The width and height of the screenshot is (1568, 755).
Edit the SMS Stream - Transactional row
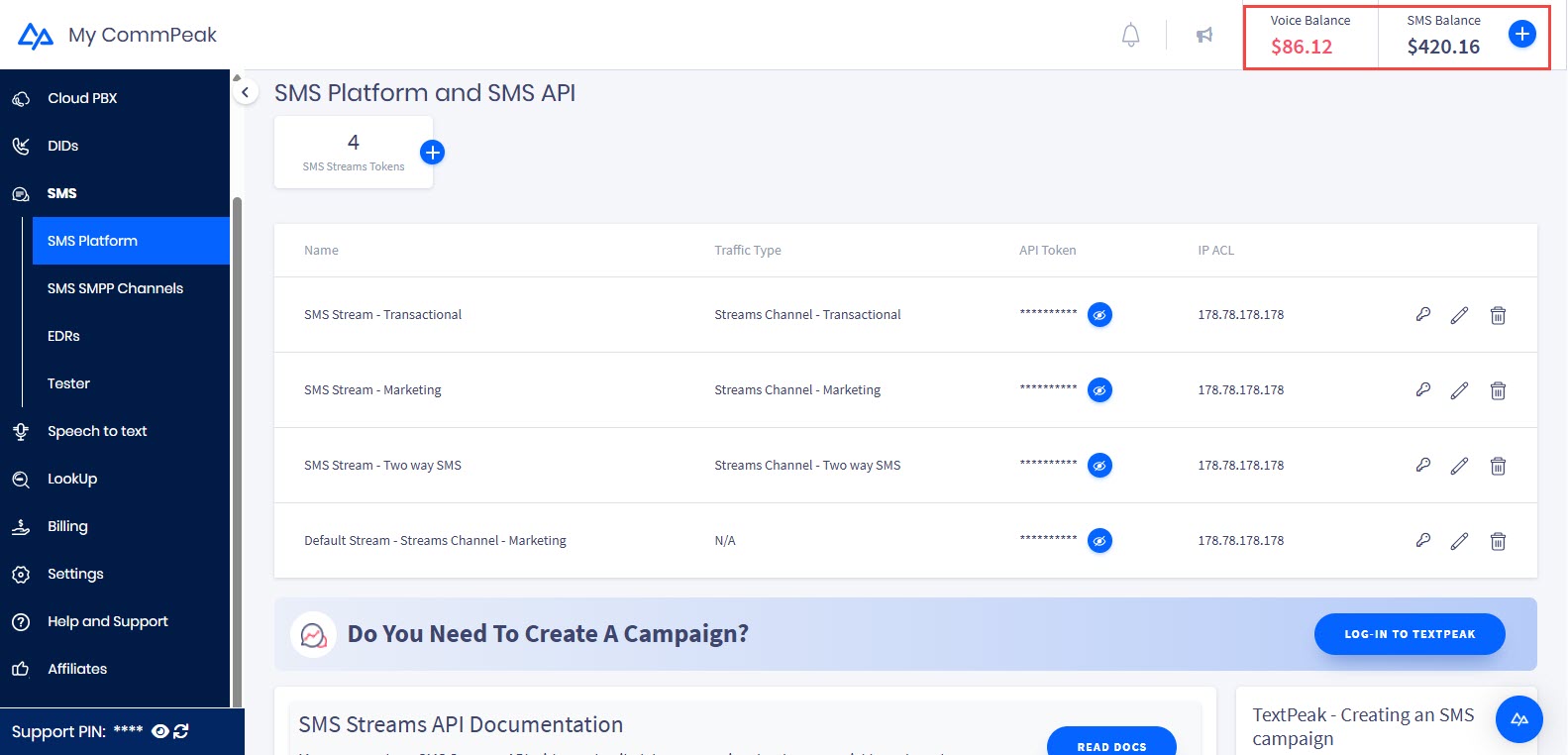[1459, 315]
